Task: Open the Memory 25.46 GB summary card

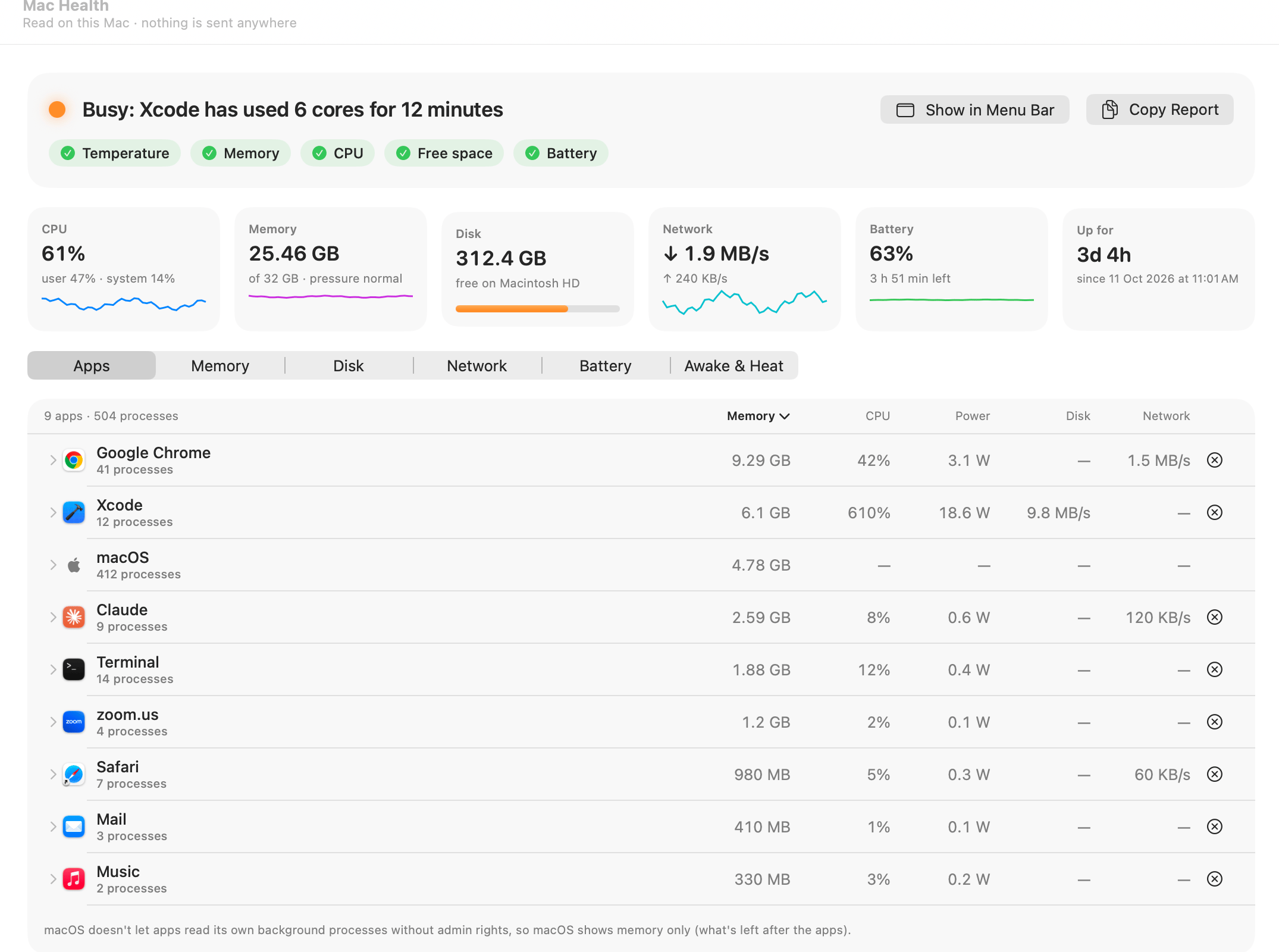Action: point(331,269)
